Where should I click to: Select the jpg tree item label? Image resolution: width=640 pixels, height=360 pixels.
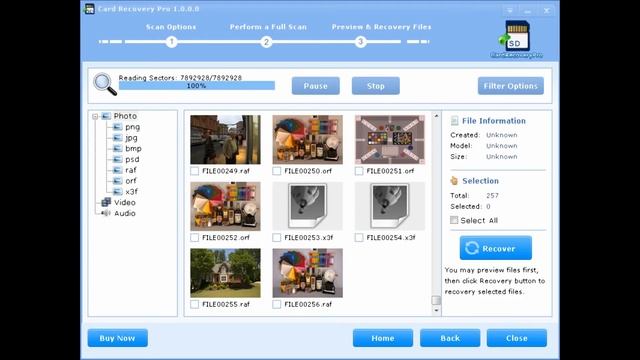[x=131, y=138]
